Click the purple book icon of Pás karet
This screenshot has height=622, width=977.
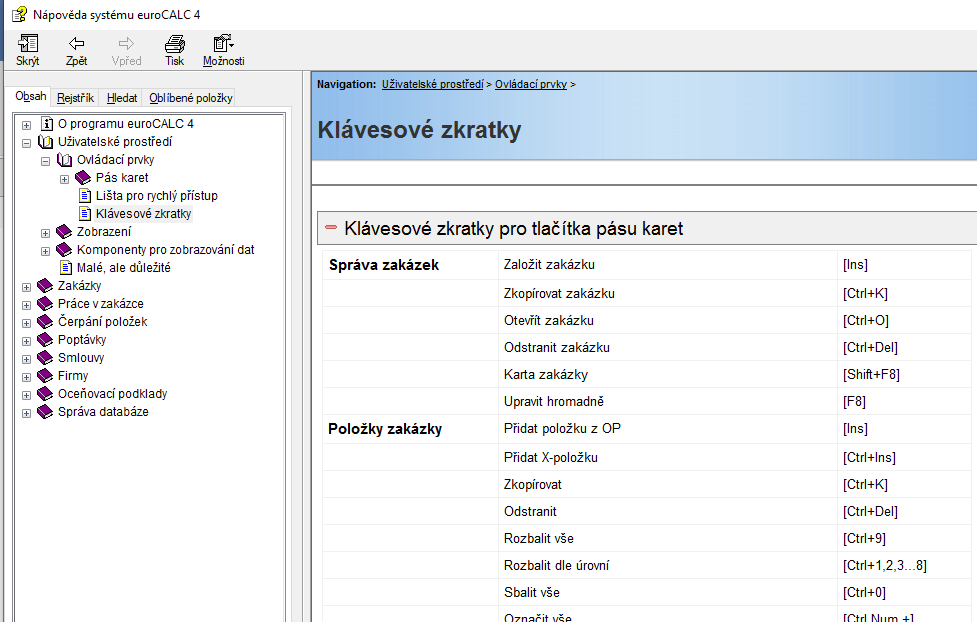(83, 178)
